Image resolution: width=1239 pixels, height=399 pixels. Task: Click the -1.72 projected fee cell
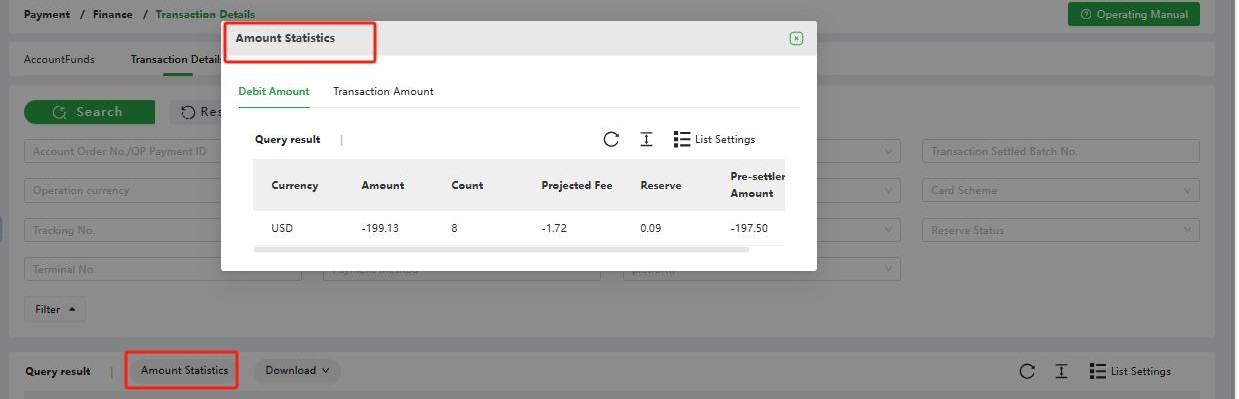coord(554,228)
